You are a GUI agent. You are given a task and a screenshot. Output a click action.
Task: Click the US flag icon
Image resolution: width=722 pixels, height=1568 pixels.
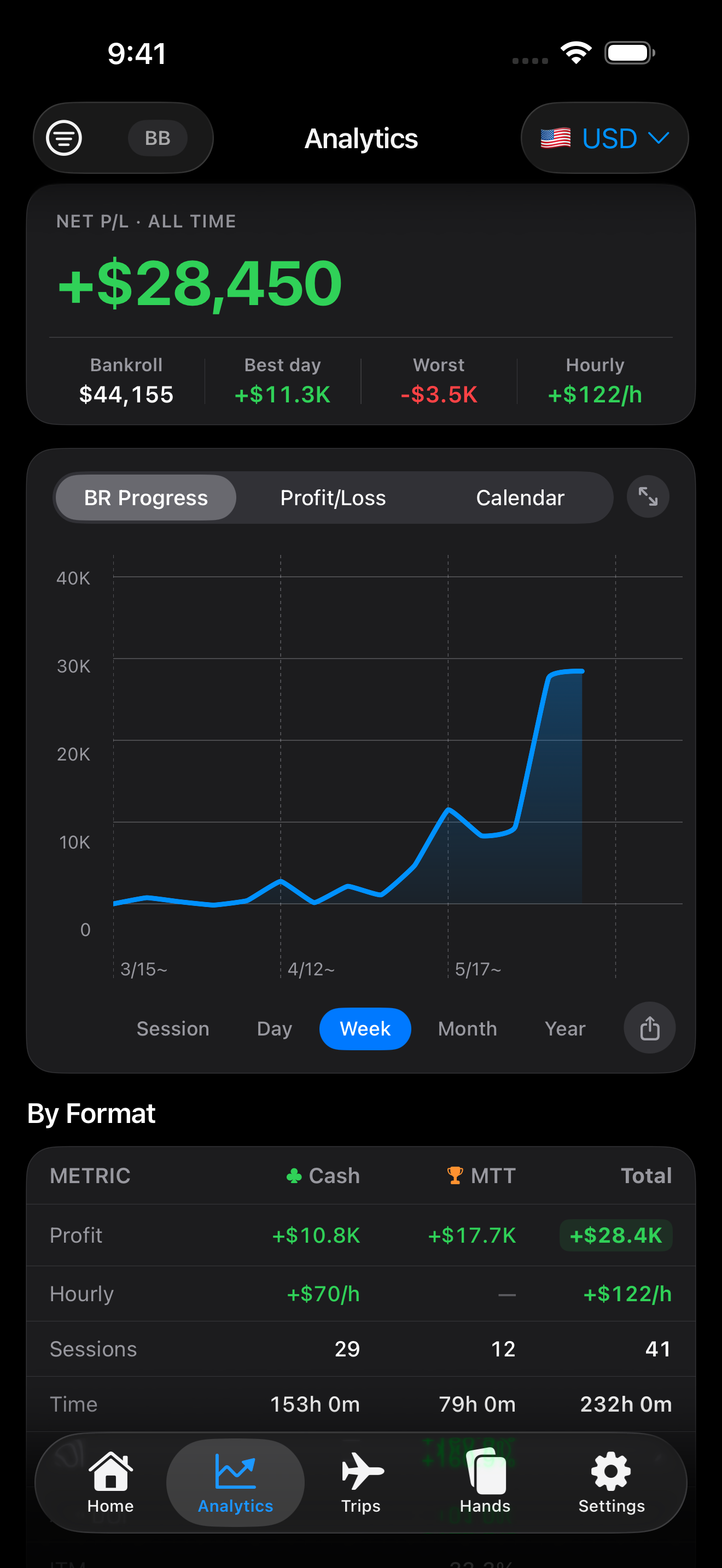pos(555,138)
